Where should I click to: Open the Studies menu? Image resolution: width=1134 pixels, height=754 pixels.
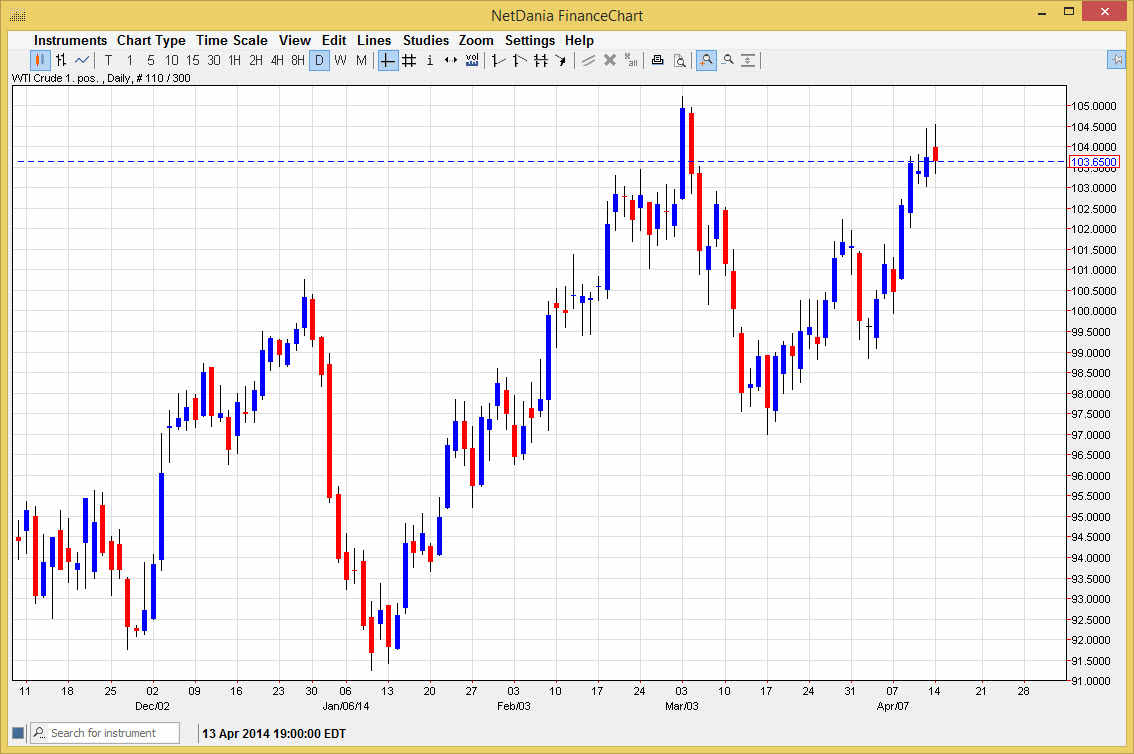click(425, 40)
